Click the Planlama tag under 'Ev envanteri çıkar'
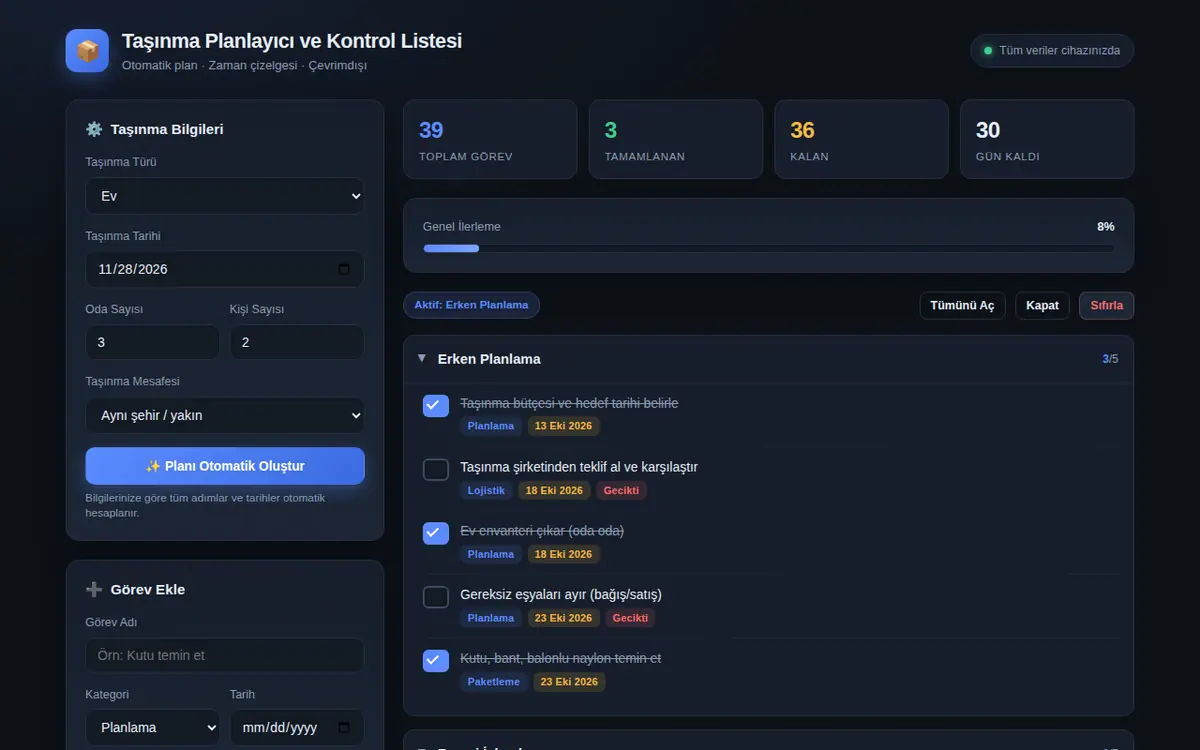 (491, 554)
